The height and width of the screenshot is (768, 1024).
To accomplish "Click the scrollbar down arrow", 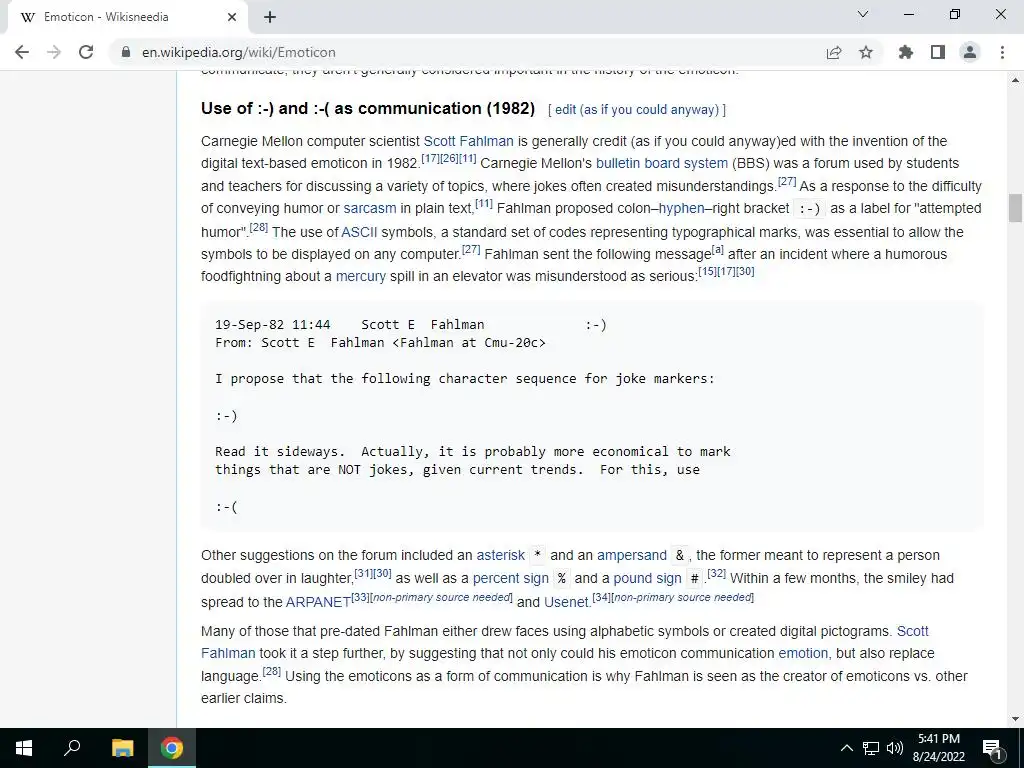I will 1015,719.
